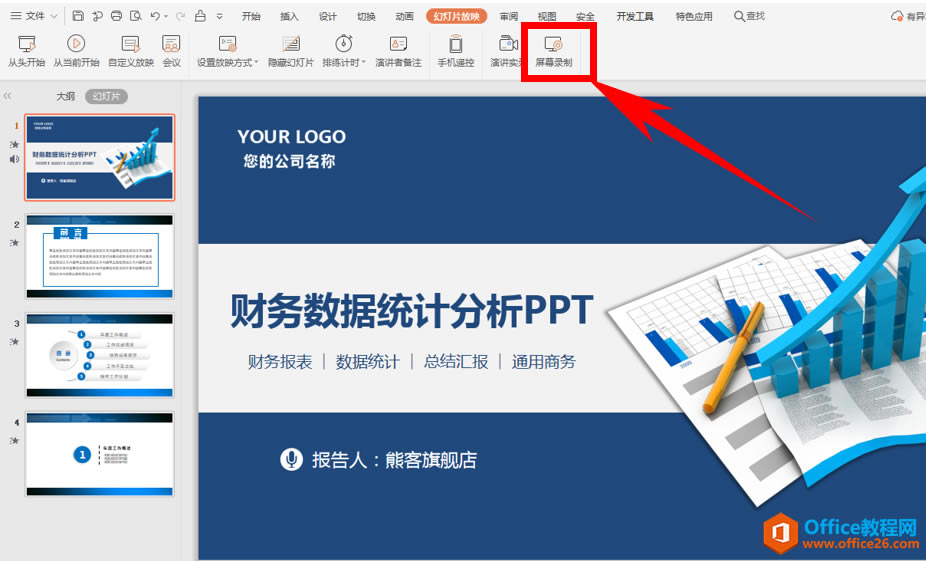Click the save icon in quick access bar

78,16
